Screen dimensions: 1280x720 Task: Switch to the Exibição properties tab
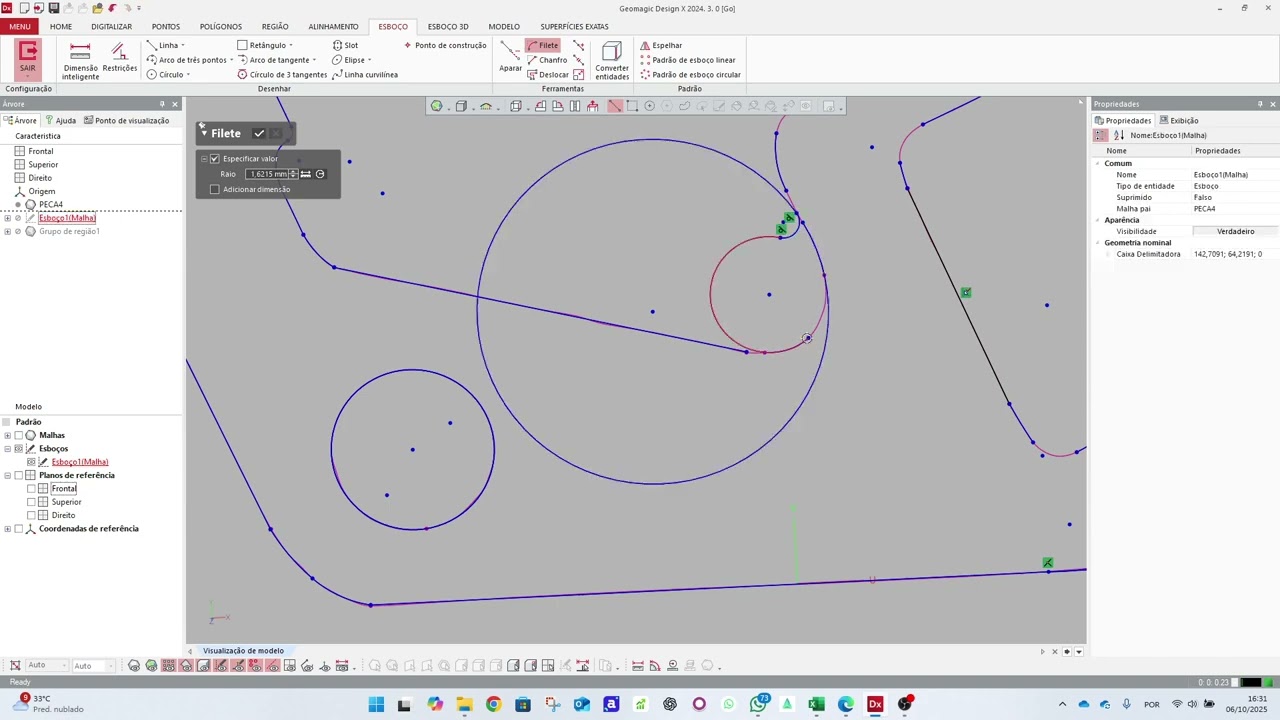click(x=1179, y=121)
